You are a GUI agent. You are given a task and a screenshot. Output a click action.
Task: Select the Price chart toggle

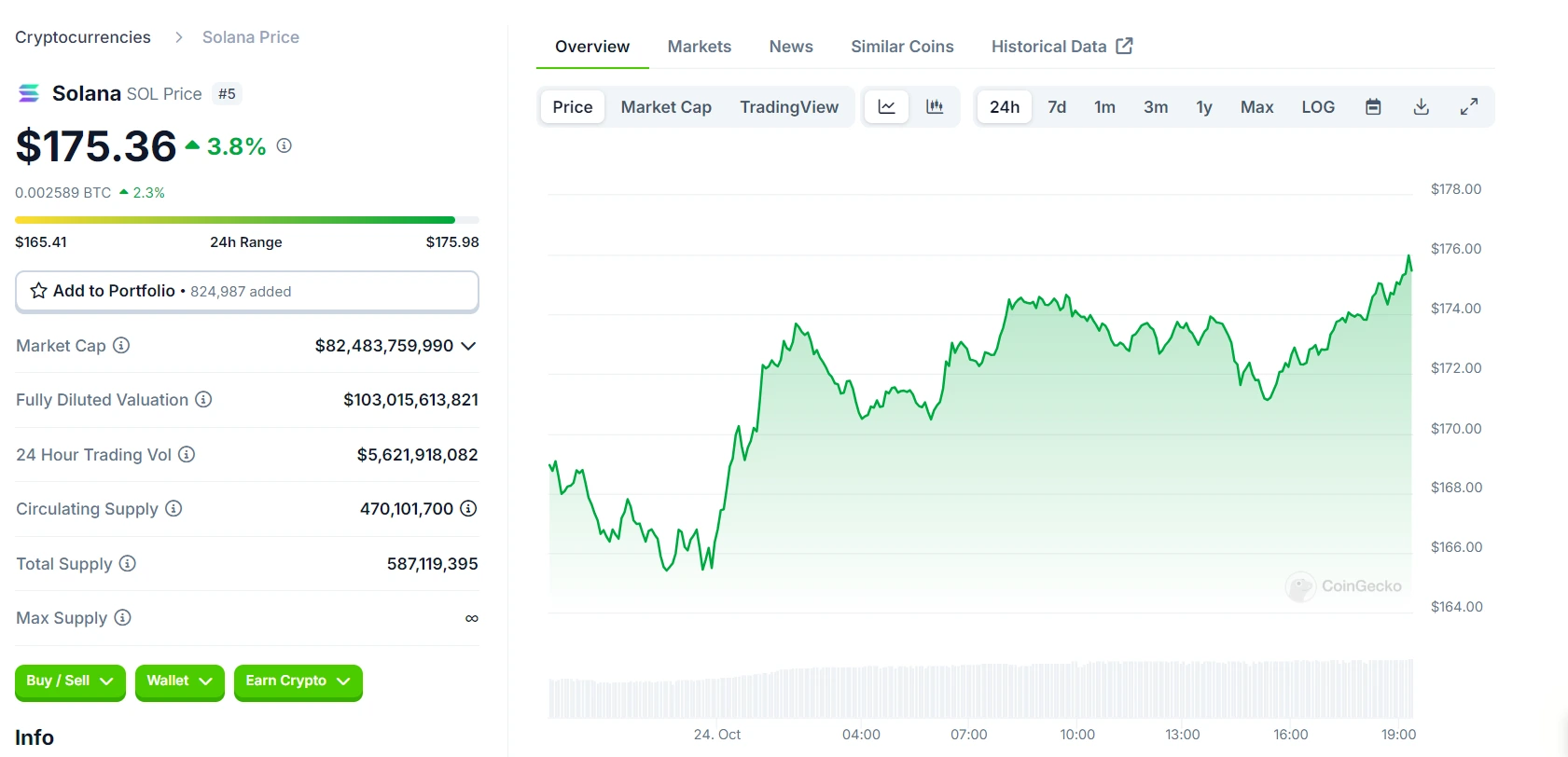pos(573,107)
